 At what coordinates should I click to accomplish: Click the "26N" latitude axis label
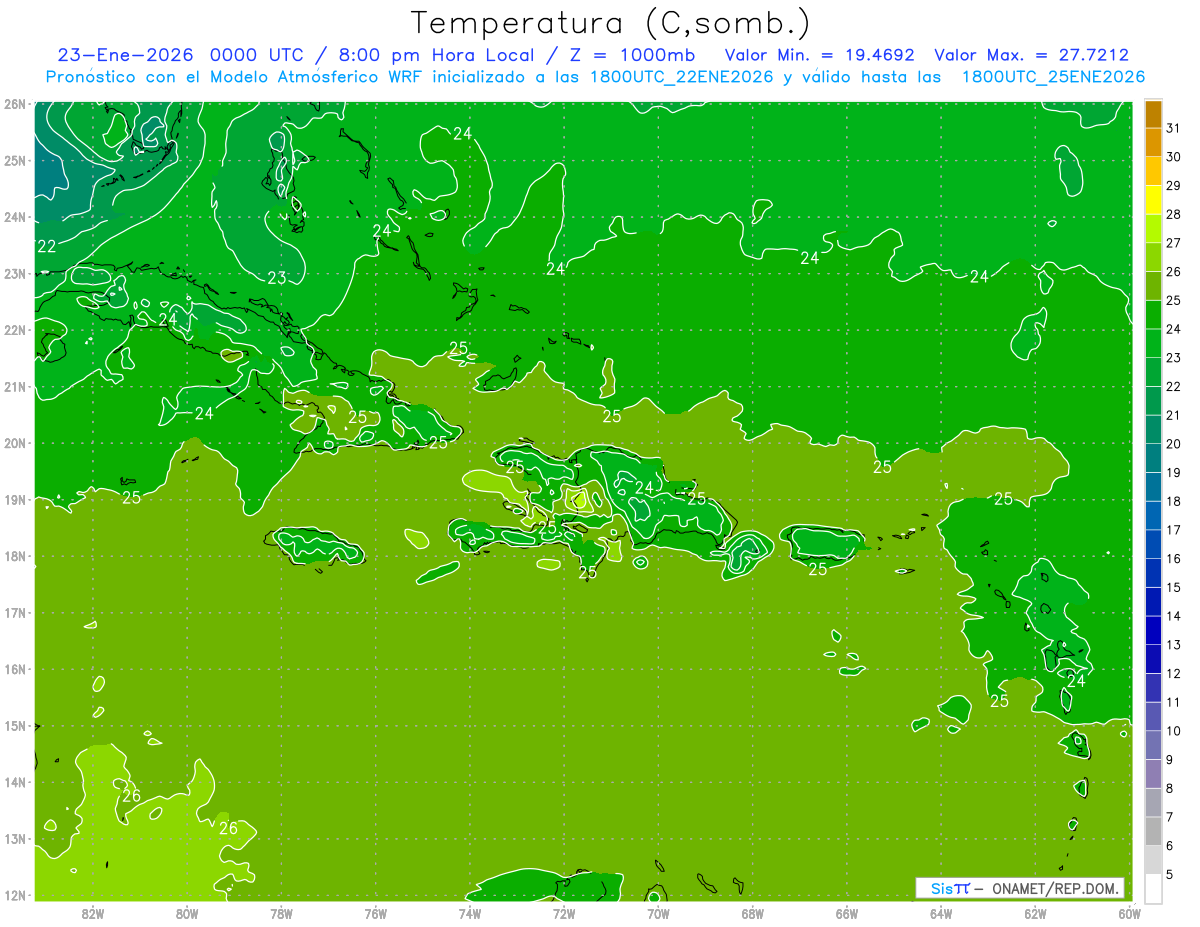click(14, 104)
